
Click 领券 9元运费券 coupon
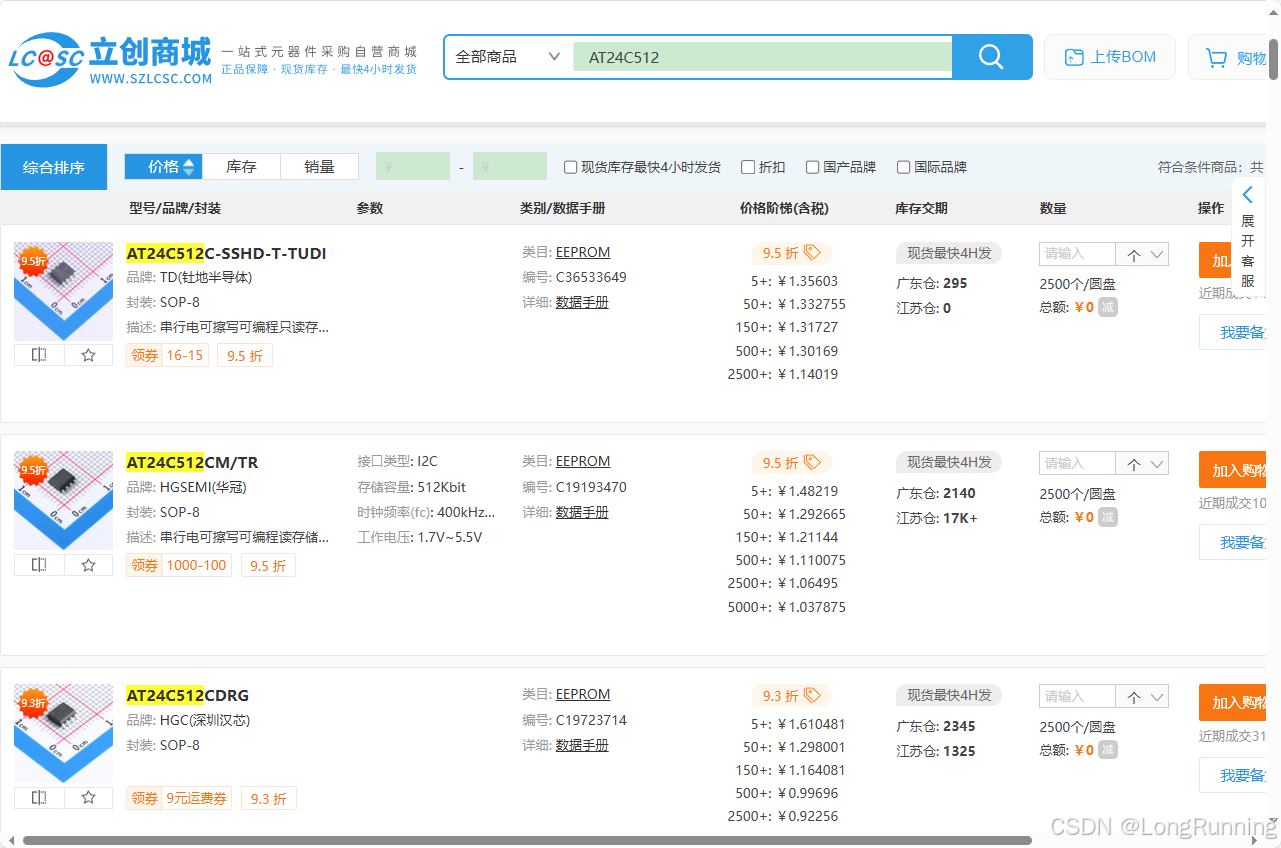(178, 798)
